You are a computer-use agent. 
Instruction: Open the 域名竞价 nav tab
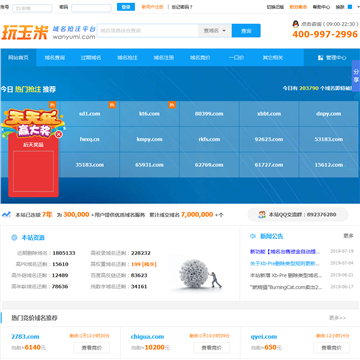click(x=200, y=58)
